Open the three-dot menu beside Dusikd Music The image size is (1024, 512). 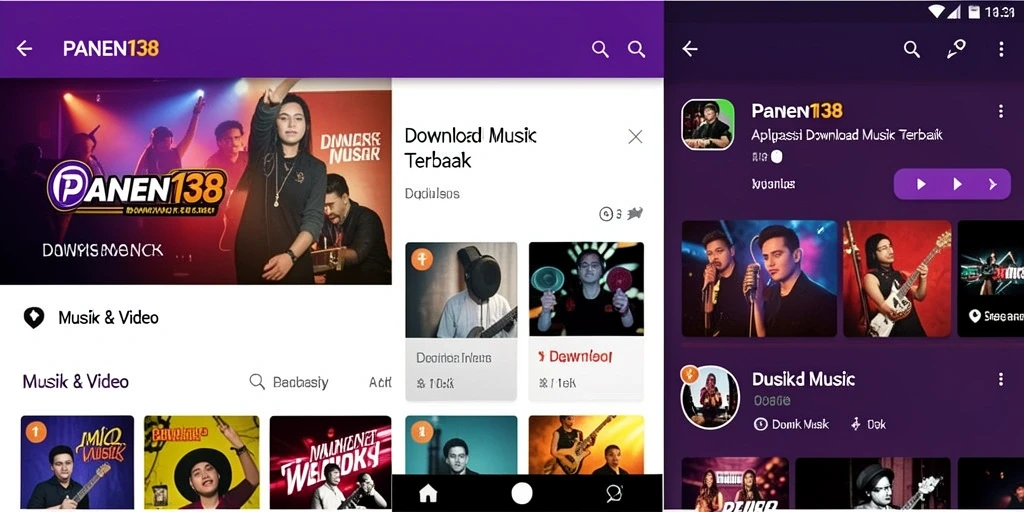1000,379
